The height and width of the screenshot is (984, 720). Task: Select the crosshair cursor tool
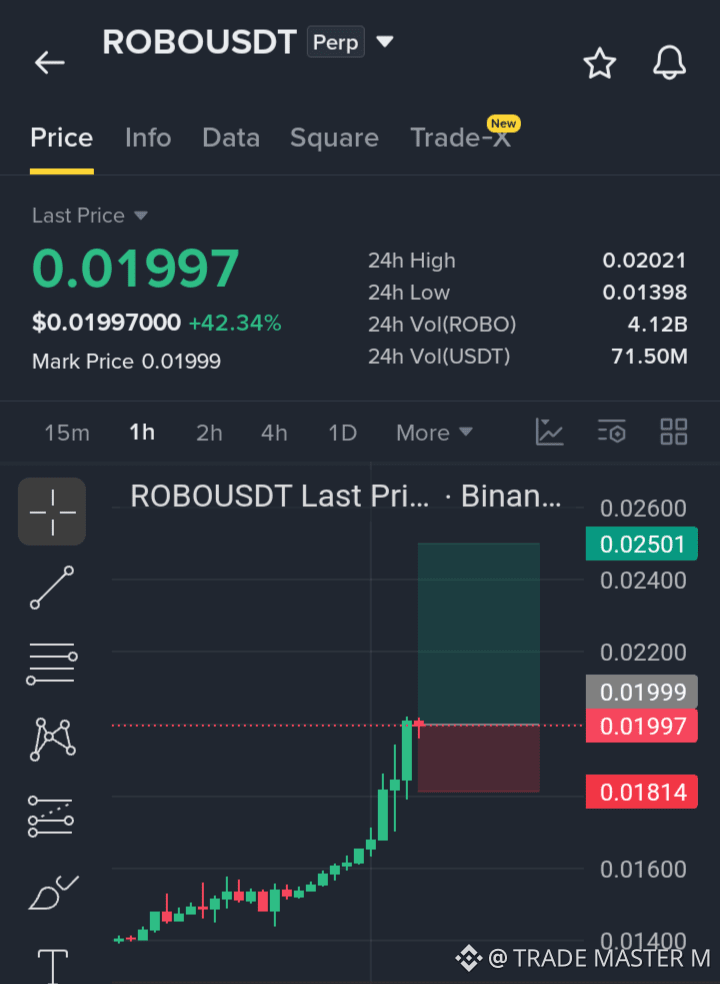(x=52, y=511)
